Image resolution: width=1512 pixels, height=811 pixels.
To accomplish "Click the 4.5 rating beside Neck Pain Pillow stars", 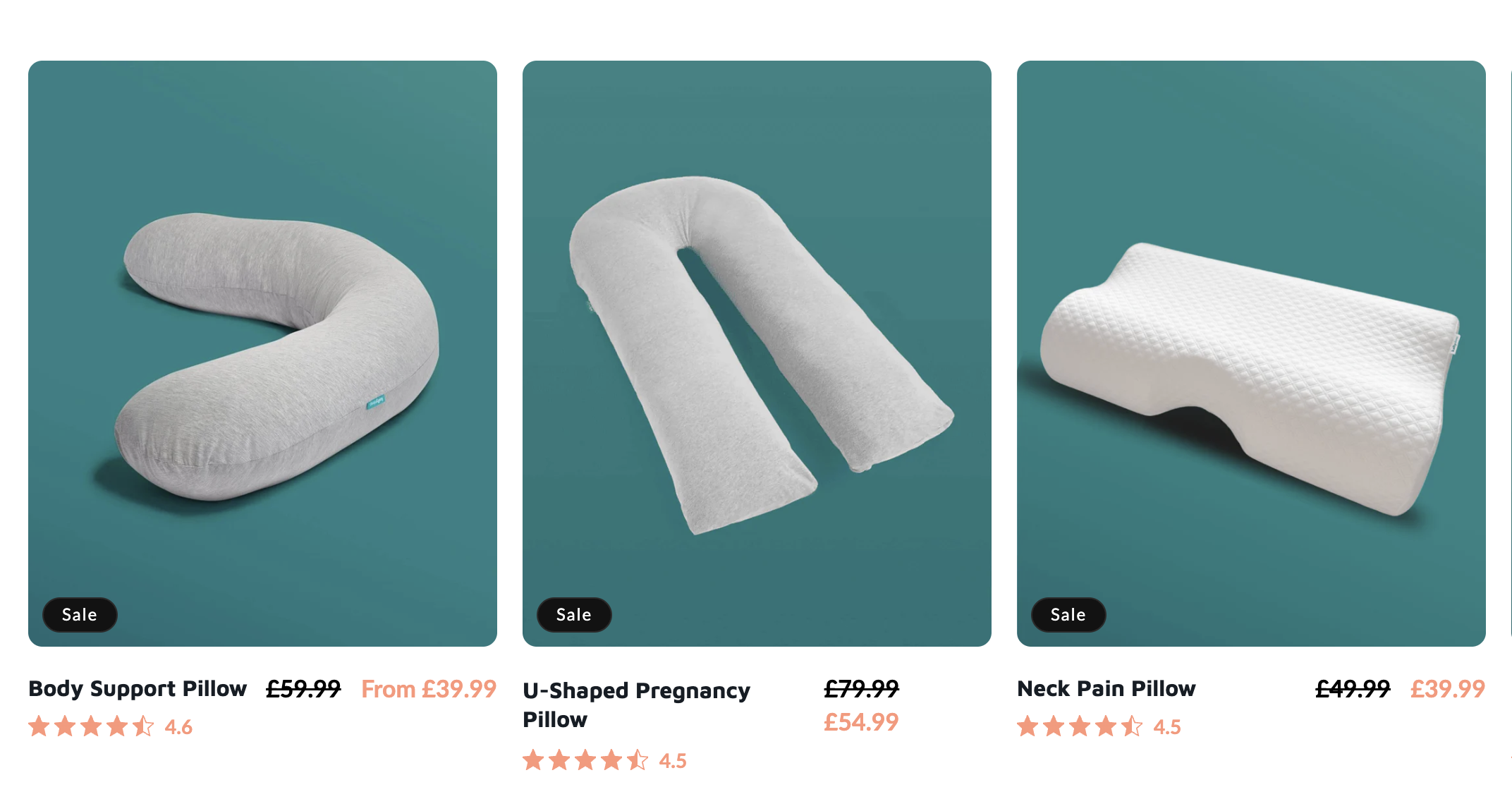I will 1167,727.
